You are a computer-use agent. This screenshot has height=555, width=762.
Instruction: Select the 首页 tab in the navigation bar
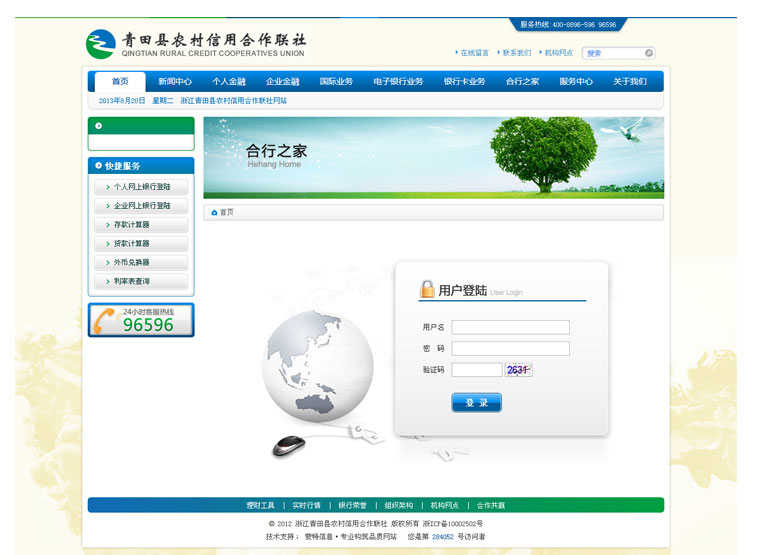pyautogui.click(x=120, y=82)
